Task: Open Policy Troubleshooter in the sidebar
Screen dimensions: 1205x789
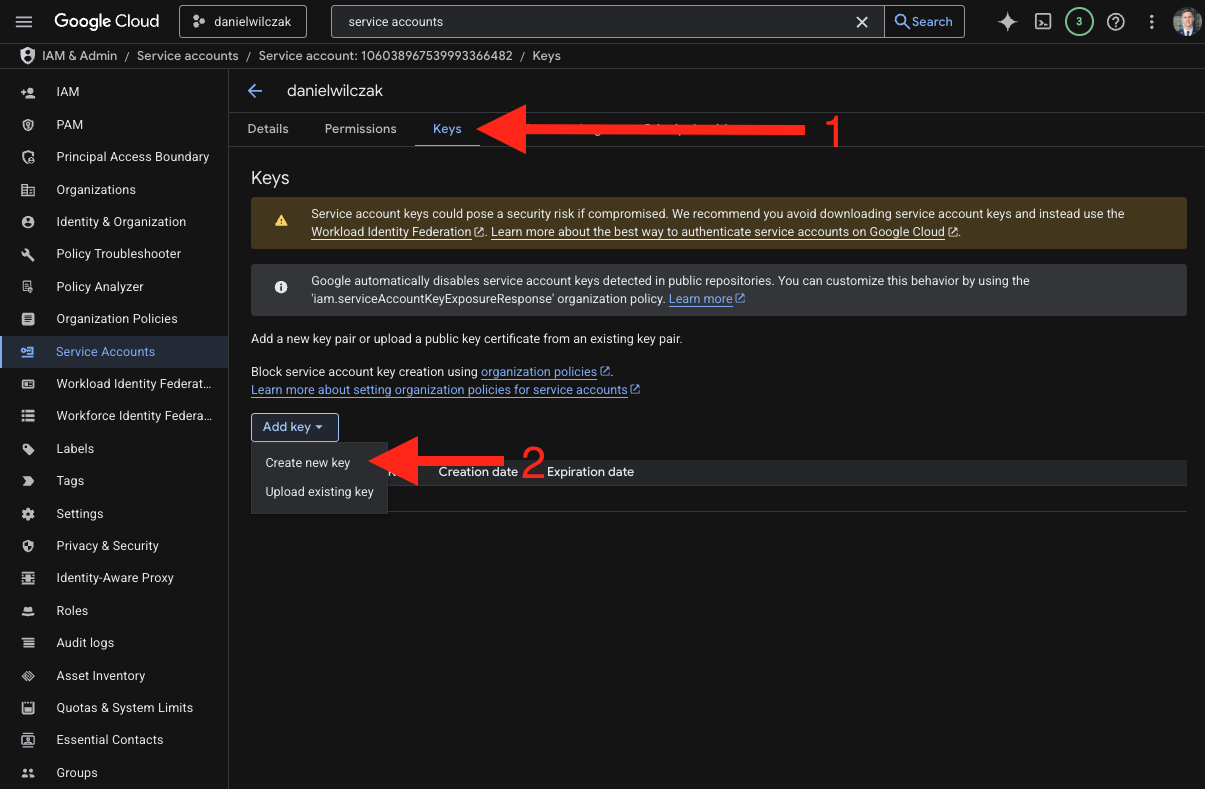Action: tap(118, 254)
